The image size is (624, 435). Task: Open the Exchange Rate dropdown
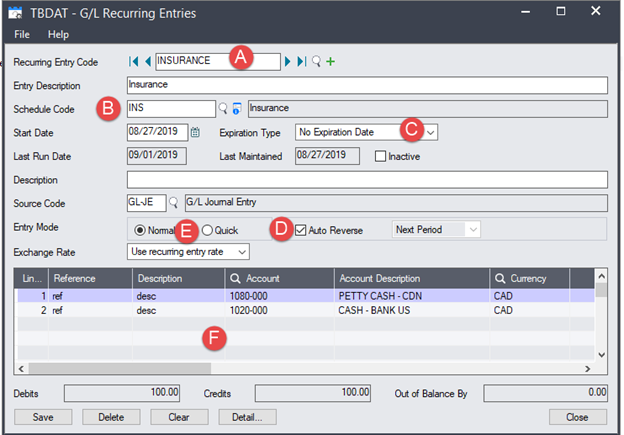(x=242, y=252)
